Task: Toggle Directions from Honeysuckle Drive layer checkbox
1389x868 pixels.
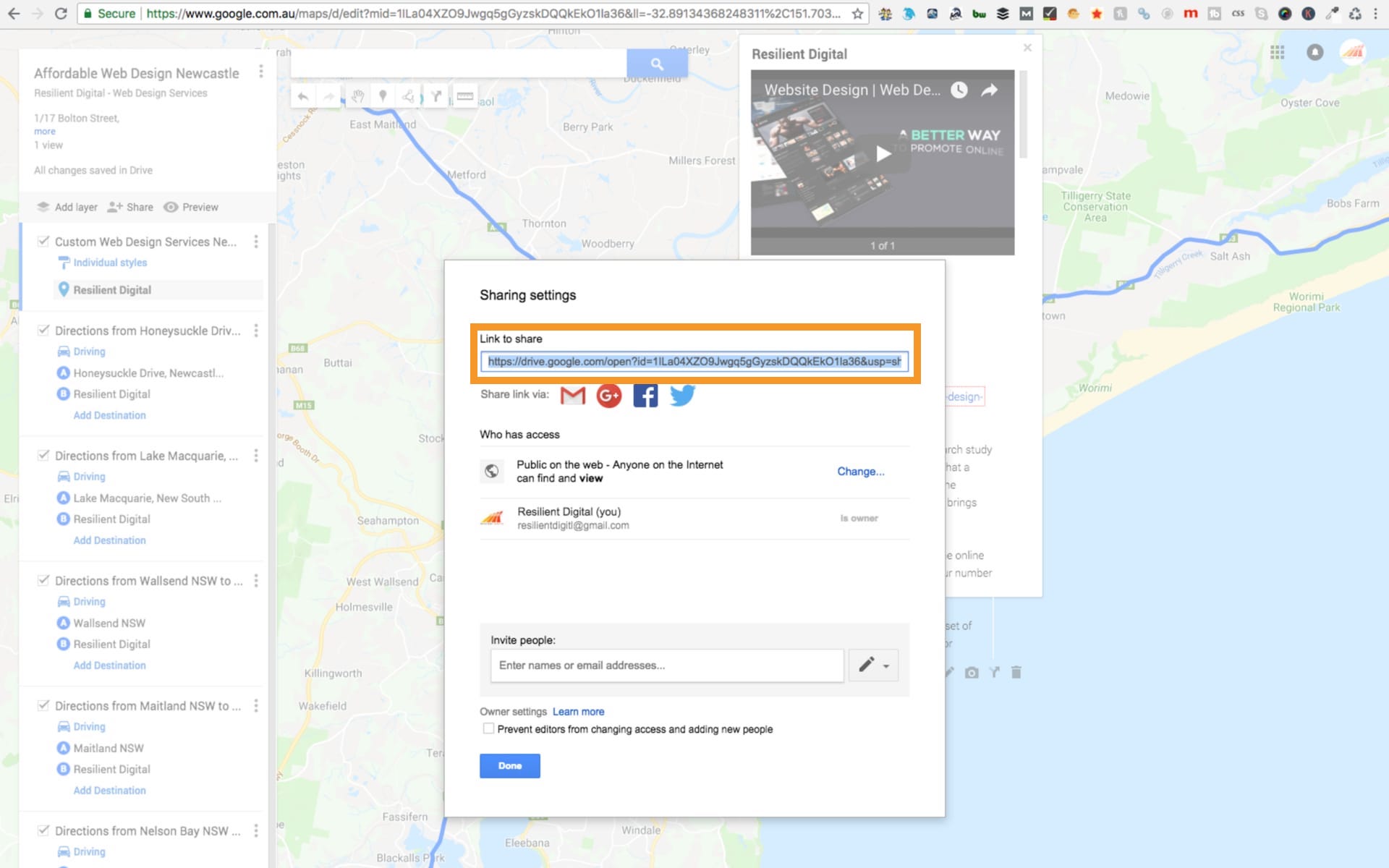Action: (x=43, y=331)
